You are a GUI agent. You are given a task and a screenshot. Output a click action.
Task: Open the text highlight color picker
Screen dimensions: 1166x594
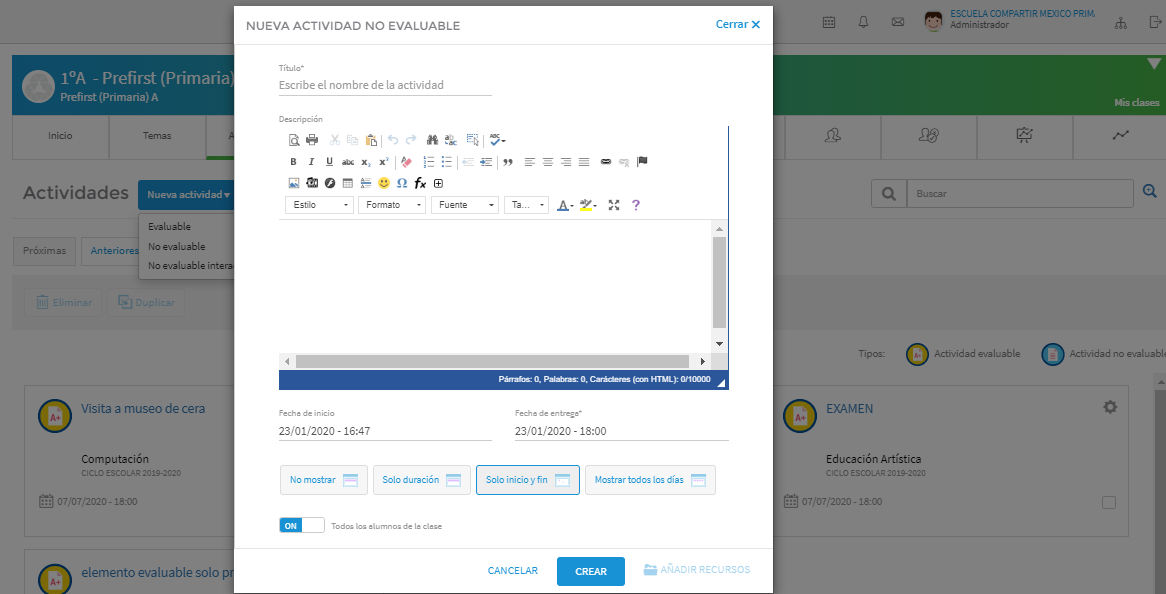point(587,205)
